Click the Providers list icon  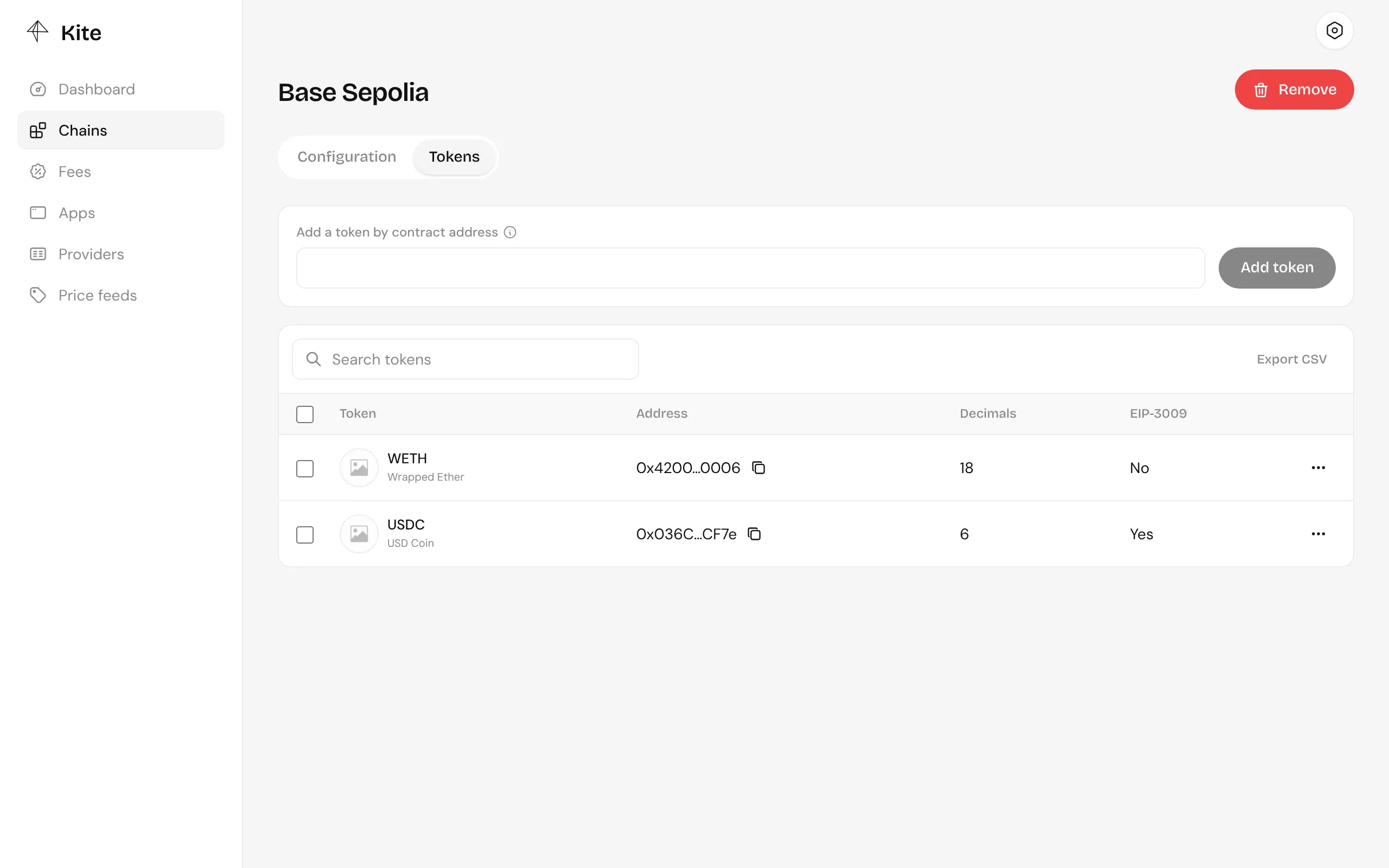click(x=38, y=254)
